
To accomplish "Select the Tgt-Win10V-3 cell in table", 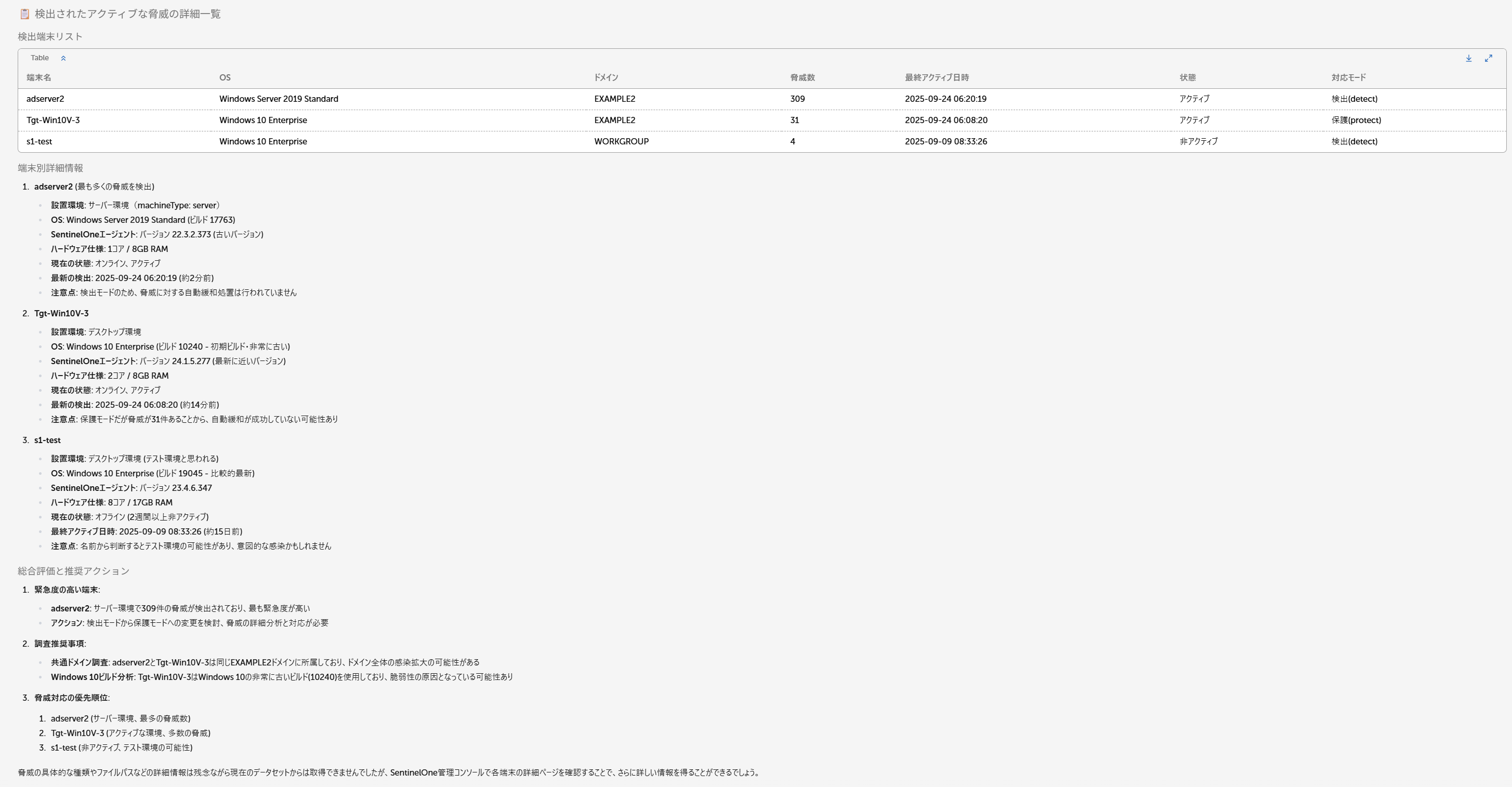I will pos(53,120).
